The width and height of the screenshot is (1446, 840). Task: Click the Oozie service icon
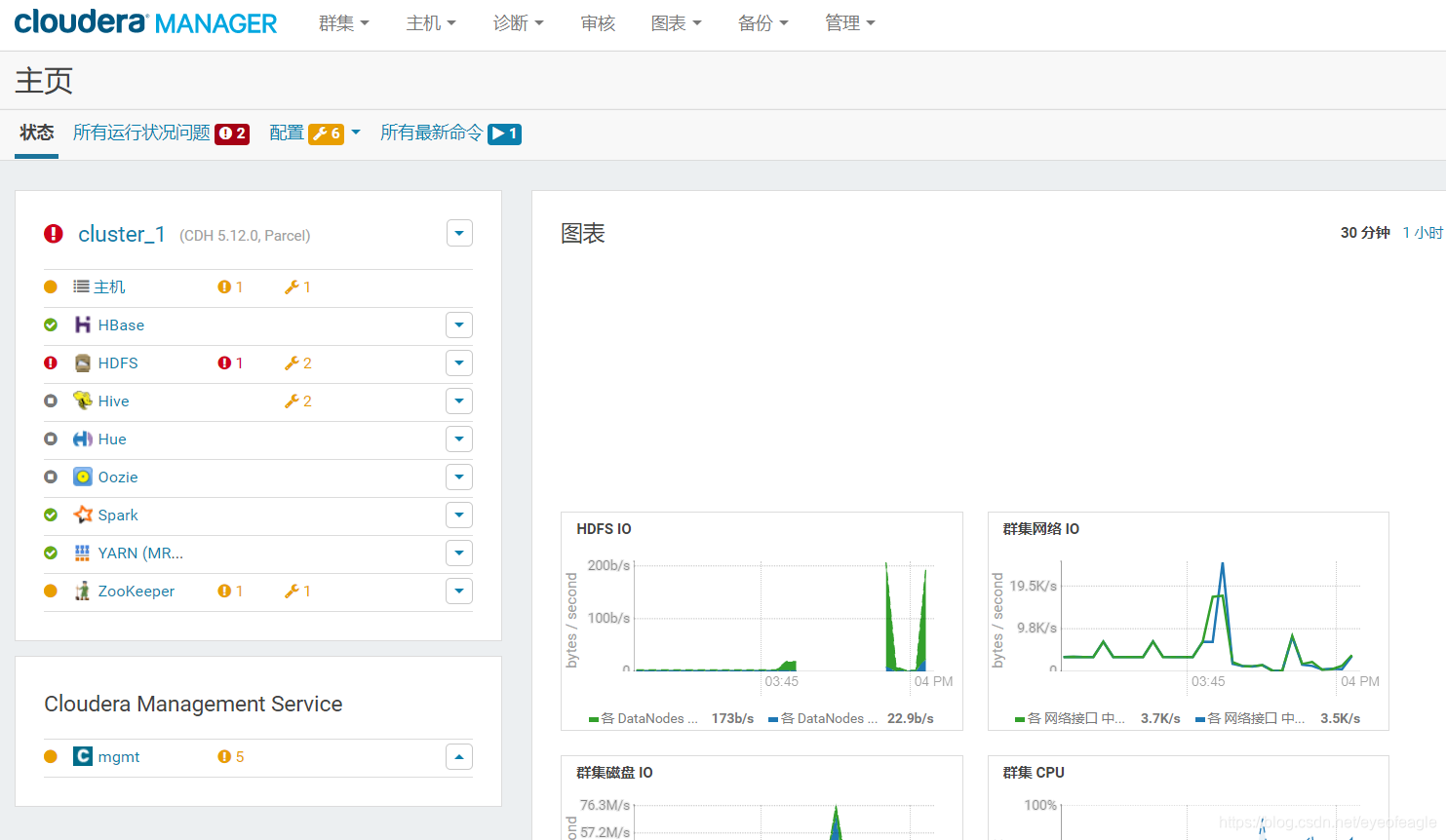tap(83, 477)
